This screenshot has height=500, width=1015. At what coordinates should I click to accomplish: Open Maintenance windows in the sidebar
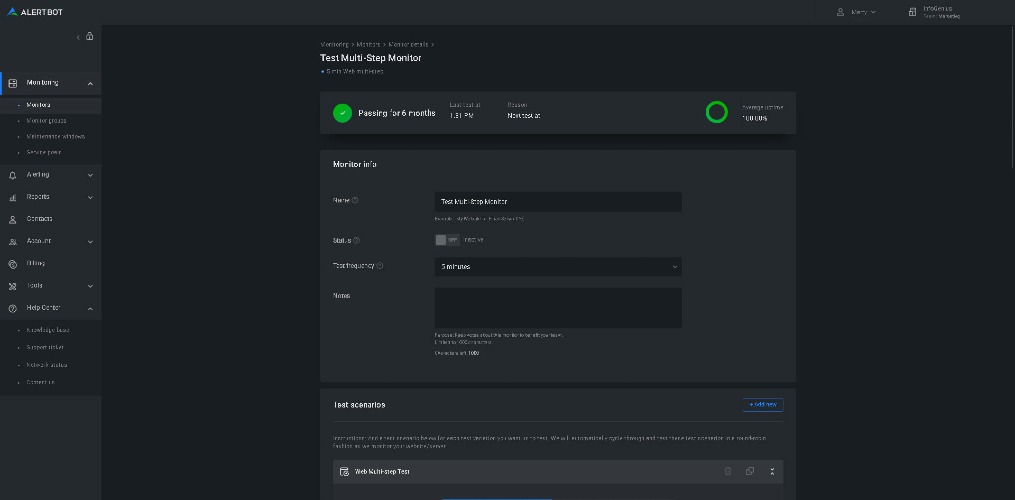point(55,136)
